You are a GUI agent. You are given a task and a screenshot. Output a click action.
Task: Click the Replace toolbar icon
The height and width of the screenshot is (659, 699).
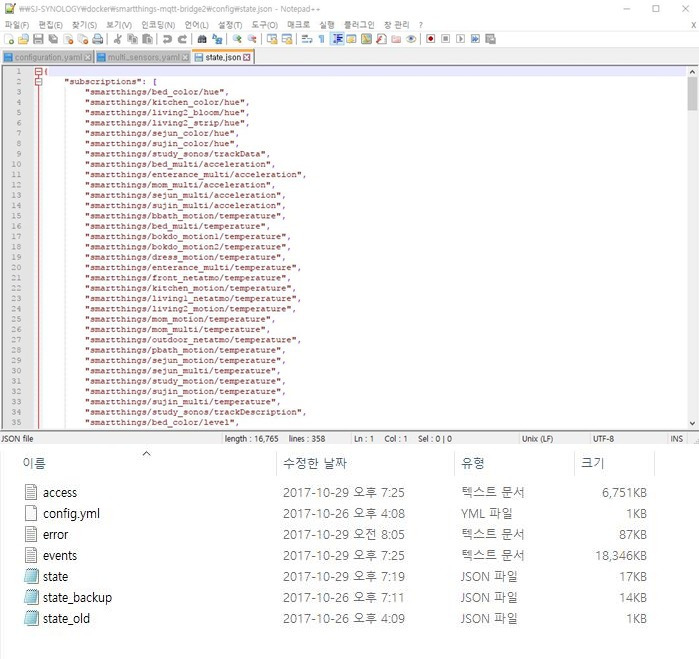pos(217,39)
